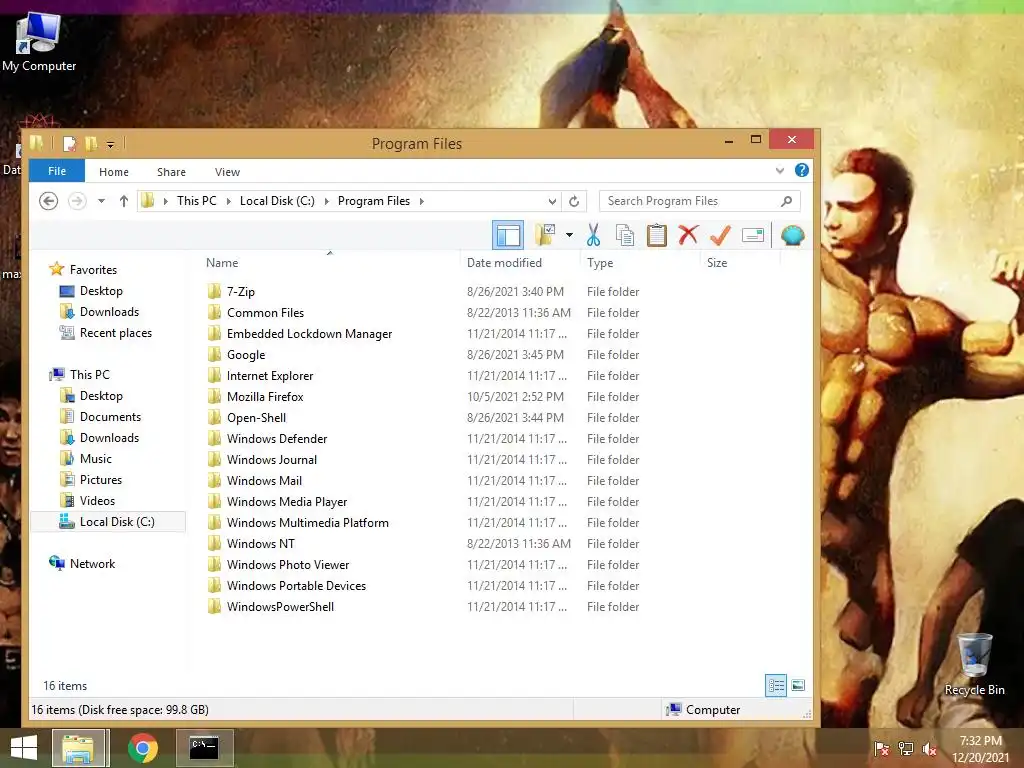Select the Windows Media Player folder
This screenshot has height=768, width=1024.
pyautogui.click(x=287, y=502)
